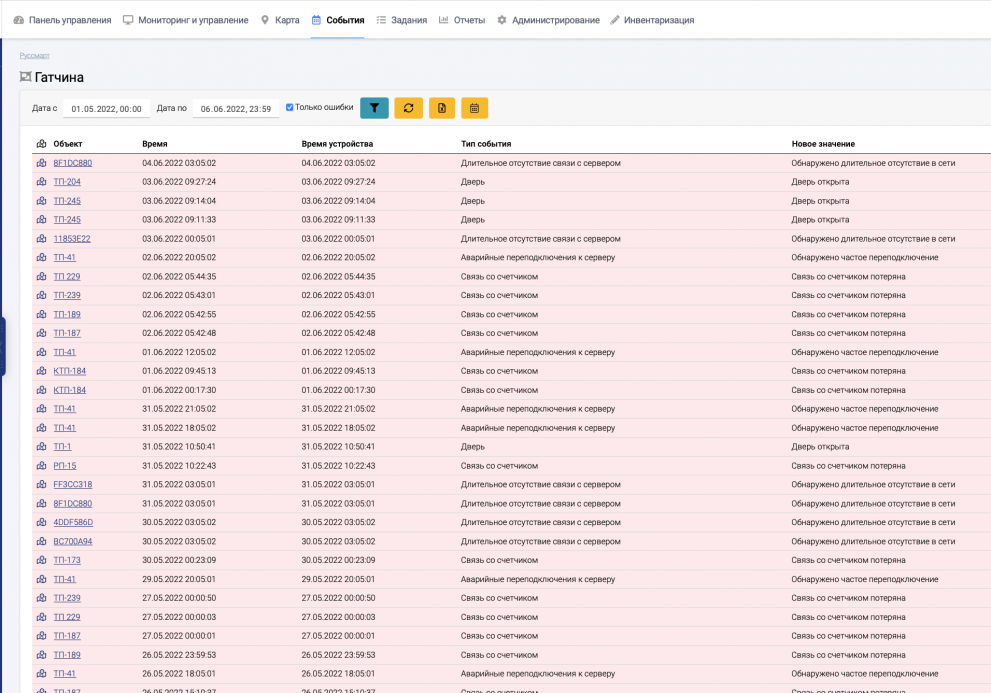Click the blue filter funnel button
This screenshot has width=991, height=693.
point(374,108)
